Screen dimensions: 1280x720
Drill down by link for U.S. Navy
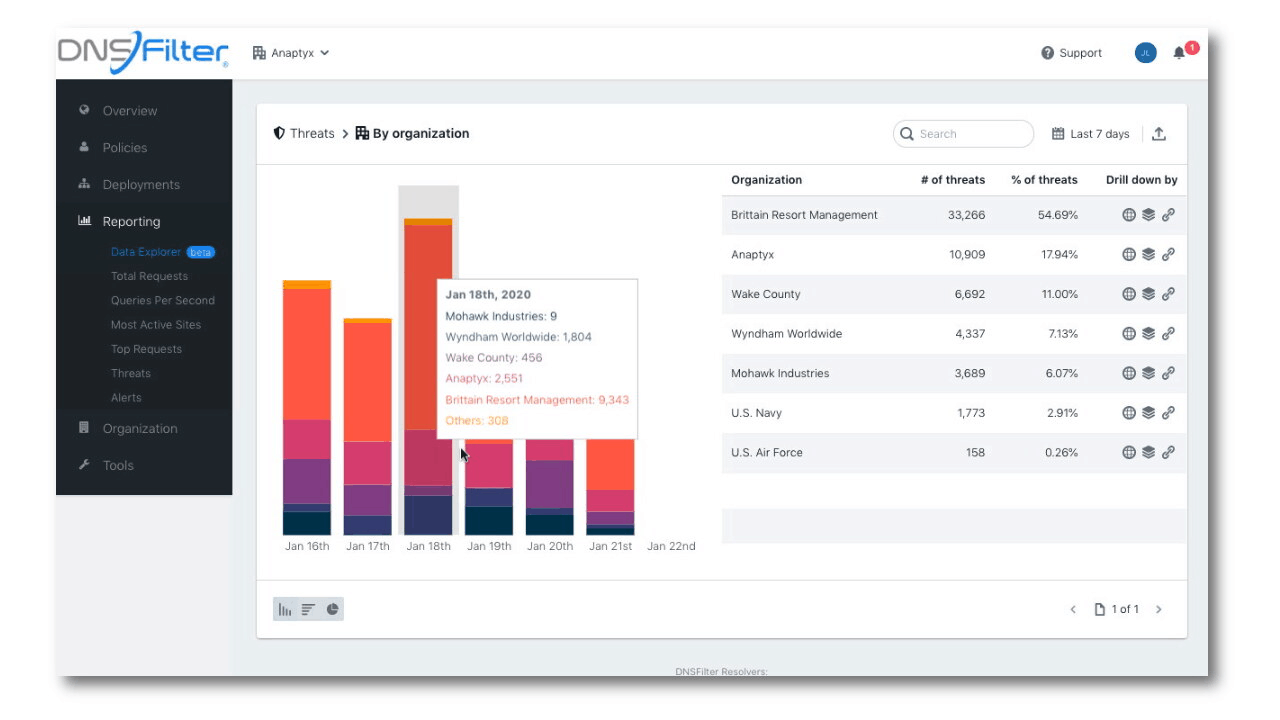1168,412
